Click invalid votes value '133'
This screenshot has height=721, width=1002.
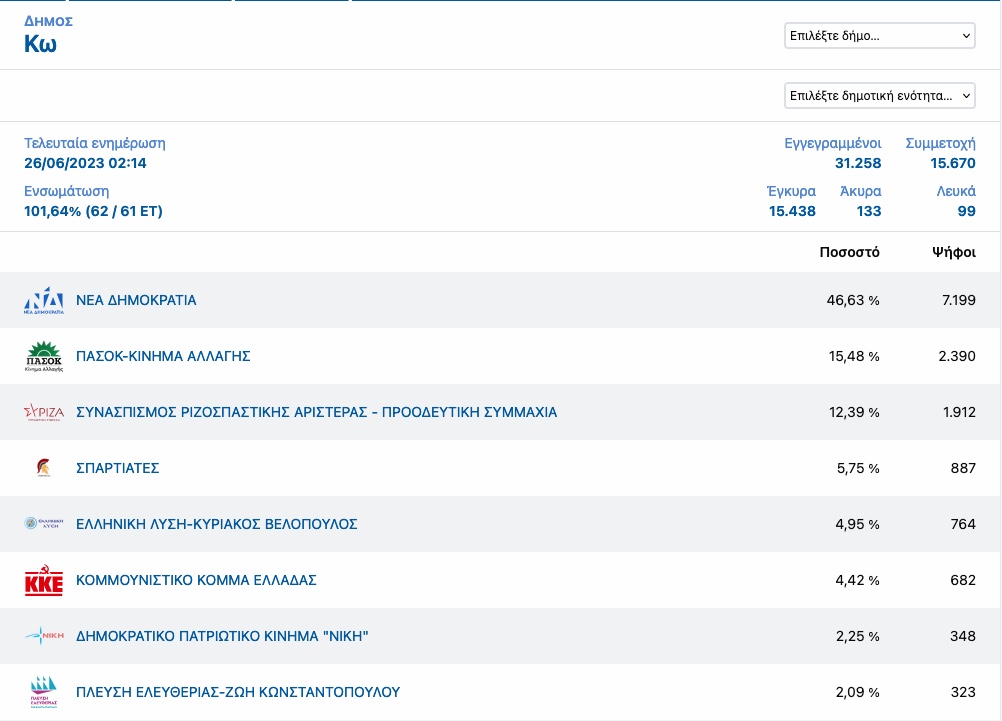coord(869,211)
